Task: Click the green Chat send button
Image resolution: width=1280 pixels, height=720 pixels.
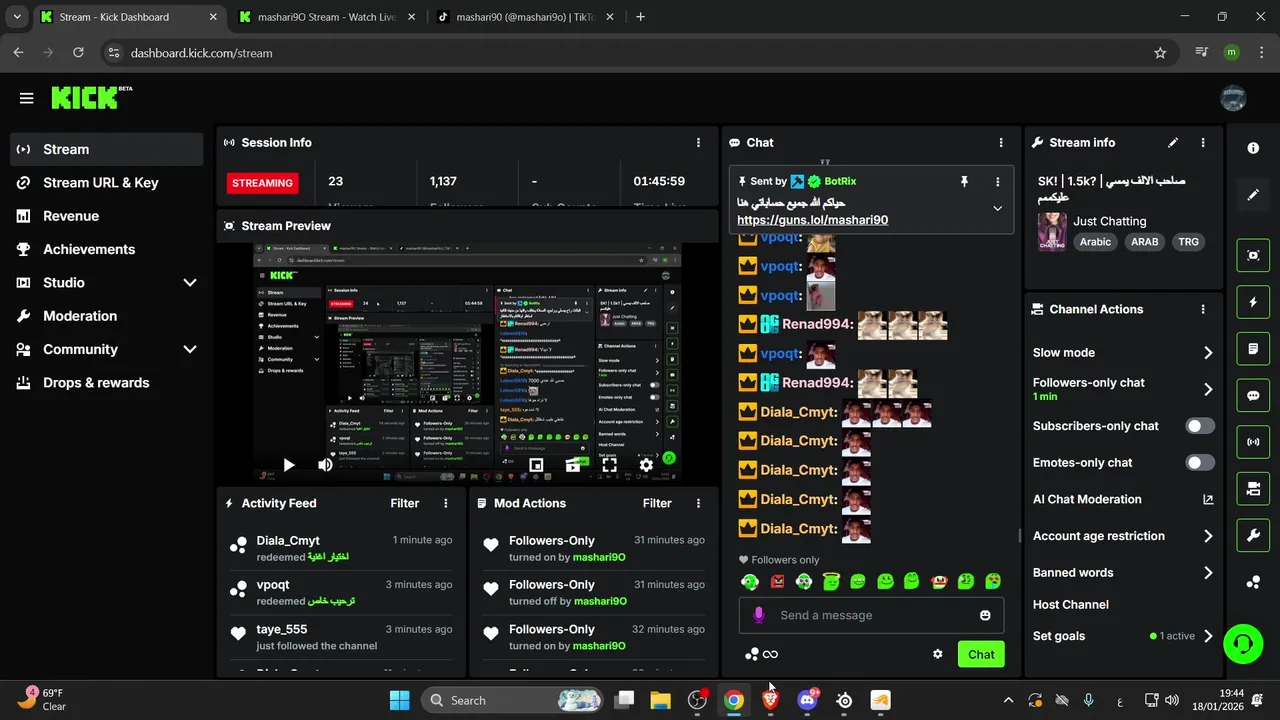Action: (981, 654)
